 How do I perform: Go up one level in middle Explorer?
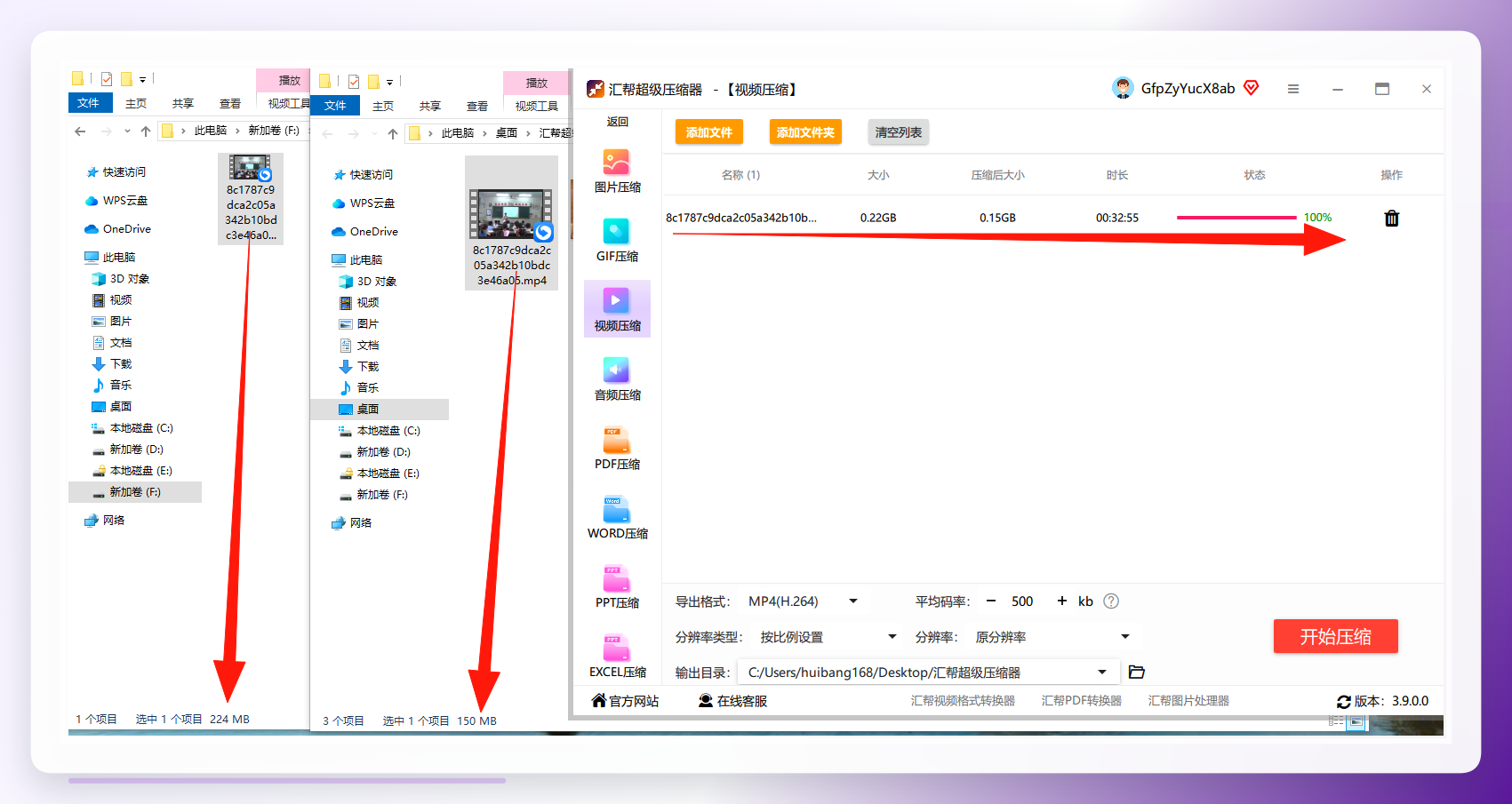coord(393,134)
